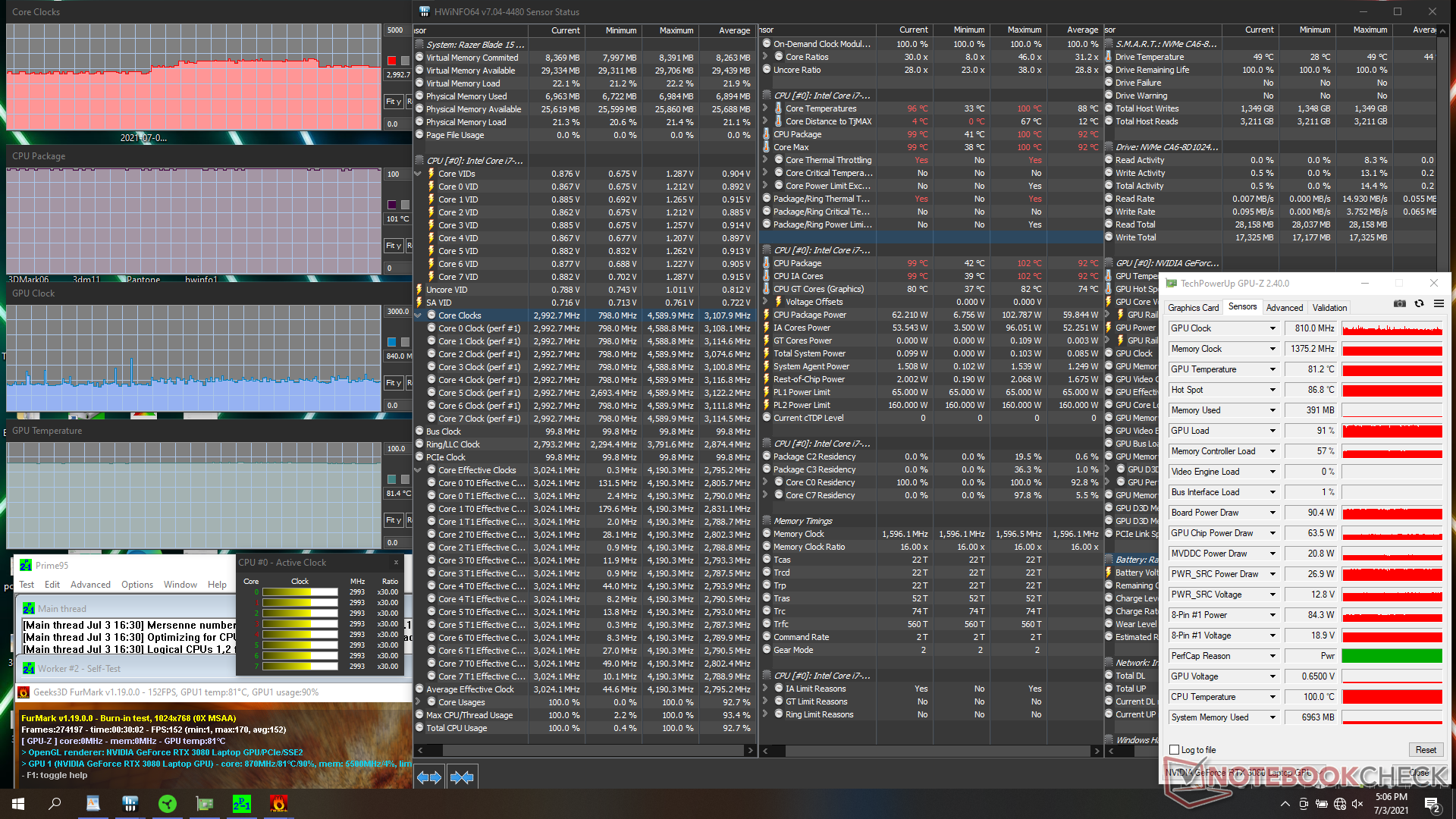Viewport: 1456px width, 819px height.
Task: Switch to GPU-Z Advanced tab
Action: [1285, 307]
